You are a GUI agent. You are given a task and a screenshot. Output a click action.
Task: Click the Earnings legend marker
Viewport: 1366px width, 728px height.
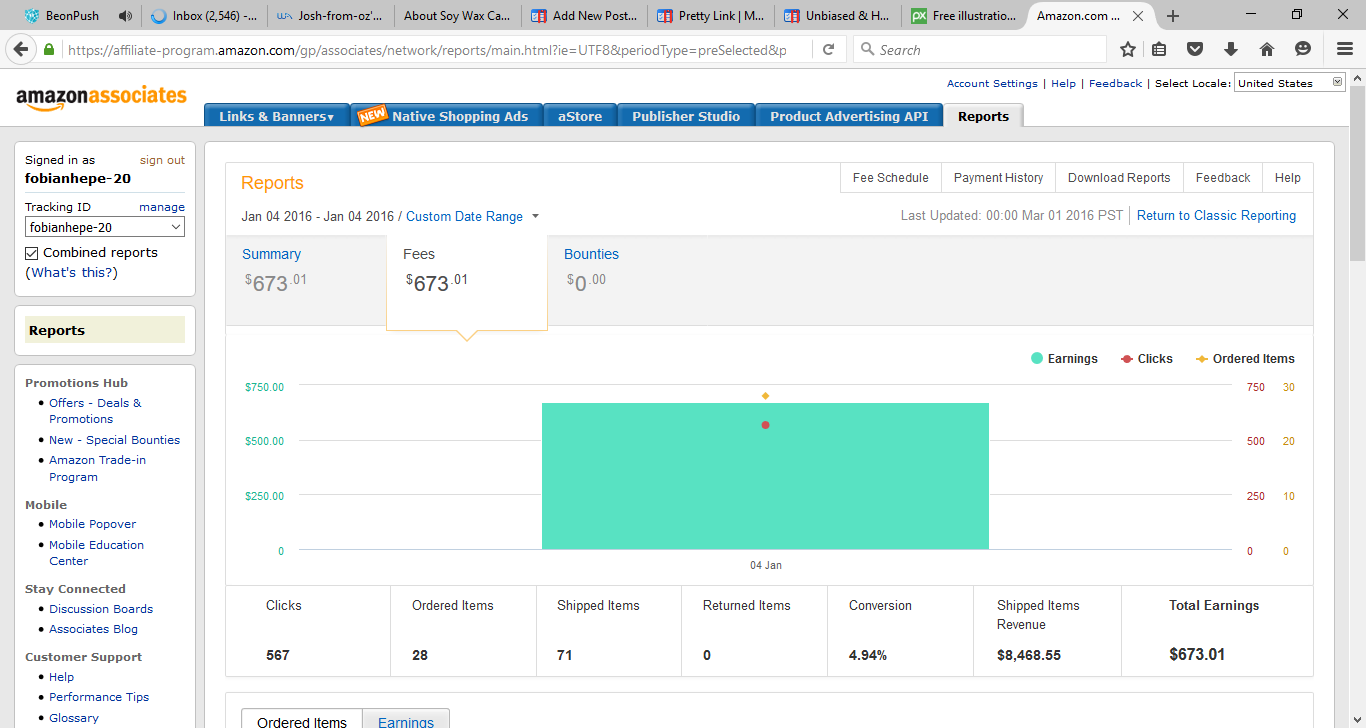click(x=1037, y=359)
